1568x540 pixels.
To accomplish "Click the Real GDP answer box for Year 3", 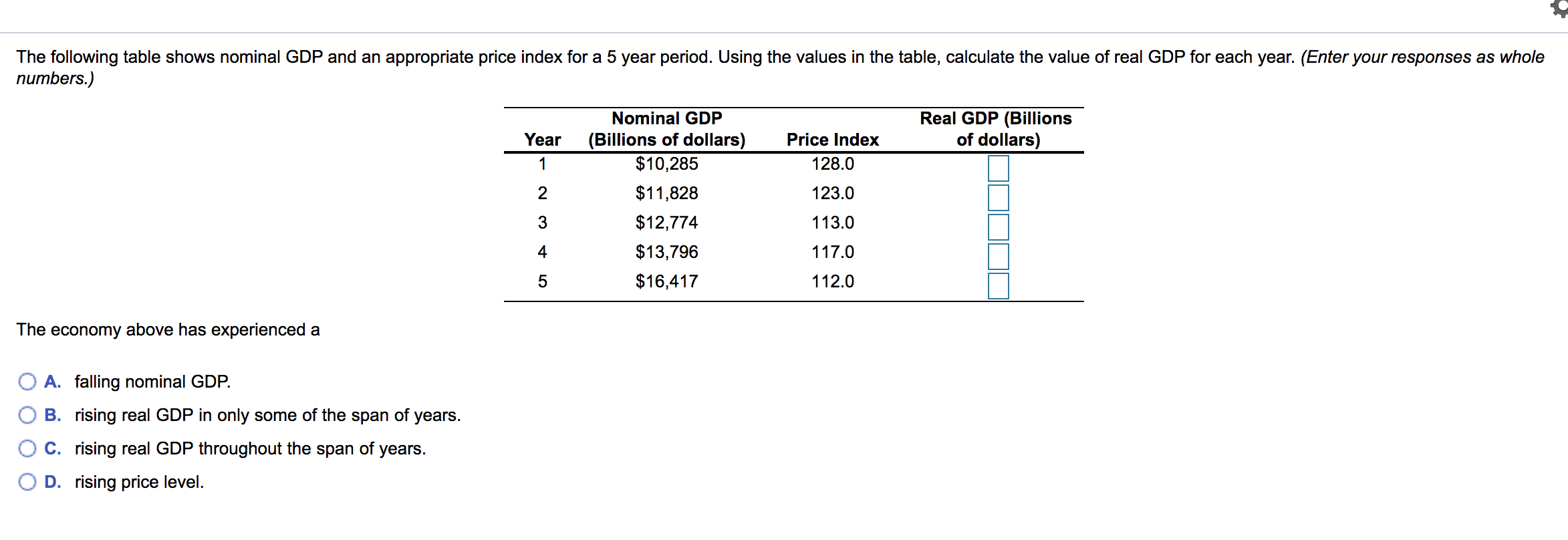I will (997, 227).
